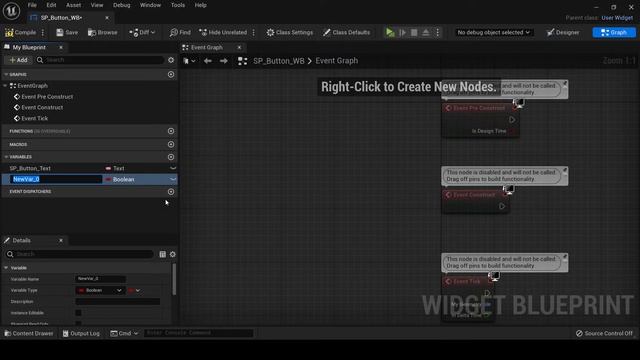The width and height of the screenshot is (640, 360).
Task: Close the SP_Button_WB tab
Action: [x=107, y=18]
